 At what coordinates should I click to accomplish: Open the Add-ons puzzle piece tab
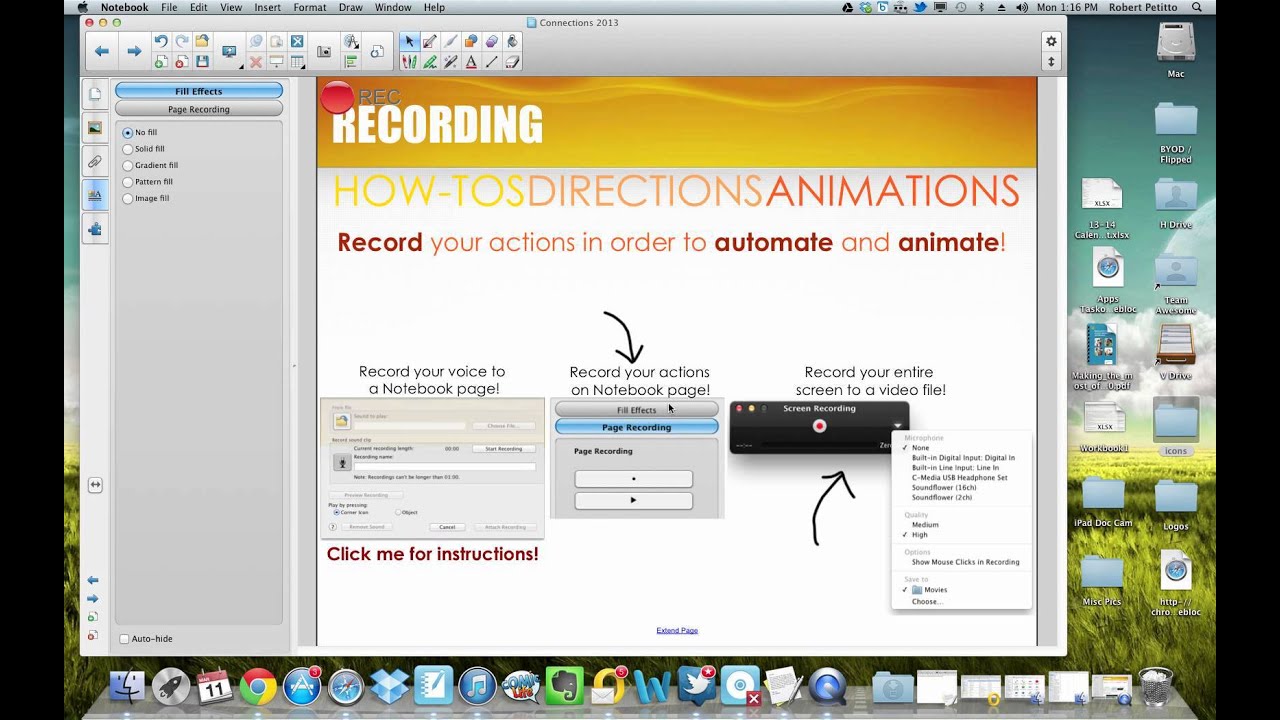(95, 229)
